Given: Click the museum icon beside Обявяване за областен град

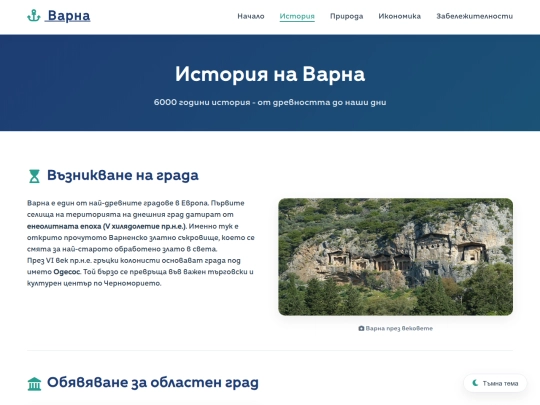Looking at the screenshot, I should coord(34,384).
